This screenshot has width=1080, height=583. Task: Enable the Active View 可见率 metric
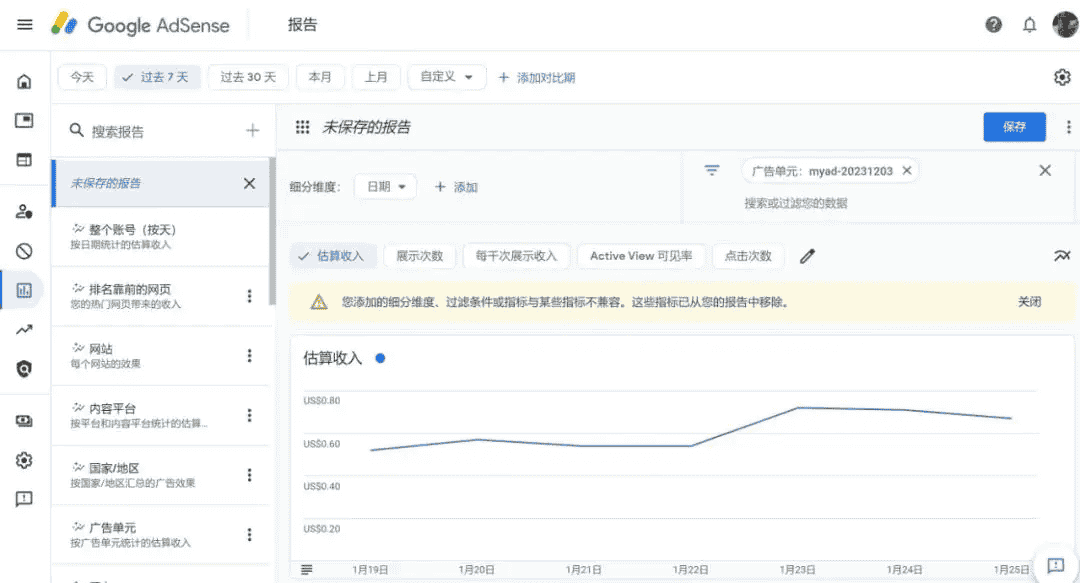click(x=641, y=256)
